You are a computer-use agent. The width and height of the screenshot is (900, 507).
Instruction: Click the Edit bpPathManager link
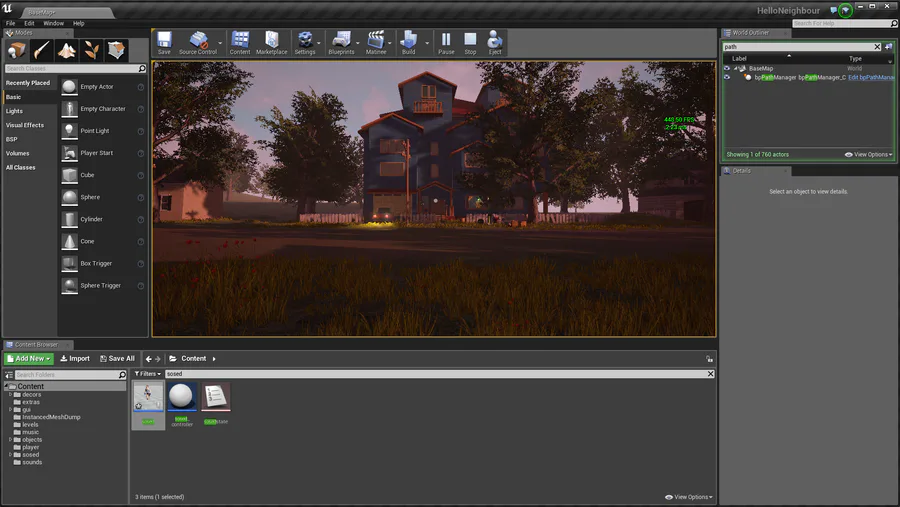pos(871,78)
